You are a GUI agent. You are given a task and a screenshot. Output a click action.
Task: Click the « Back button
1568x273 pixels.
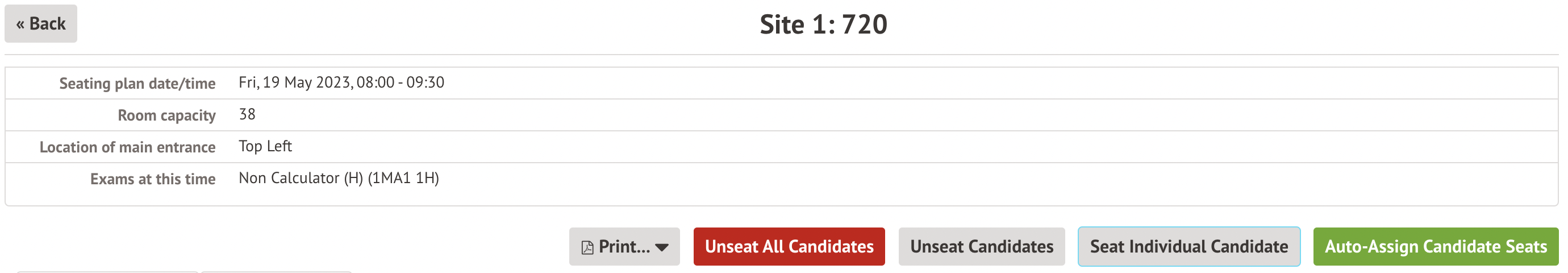point(41,24)
